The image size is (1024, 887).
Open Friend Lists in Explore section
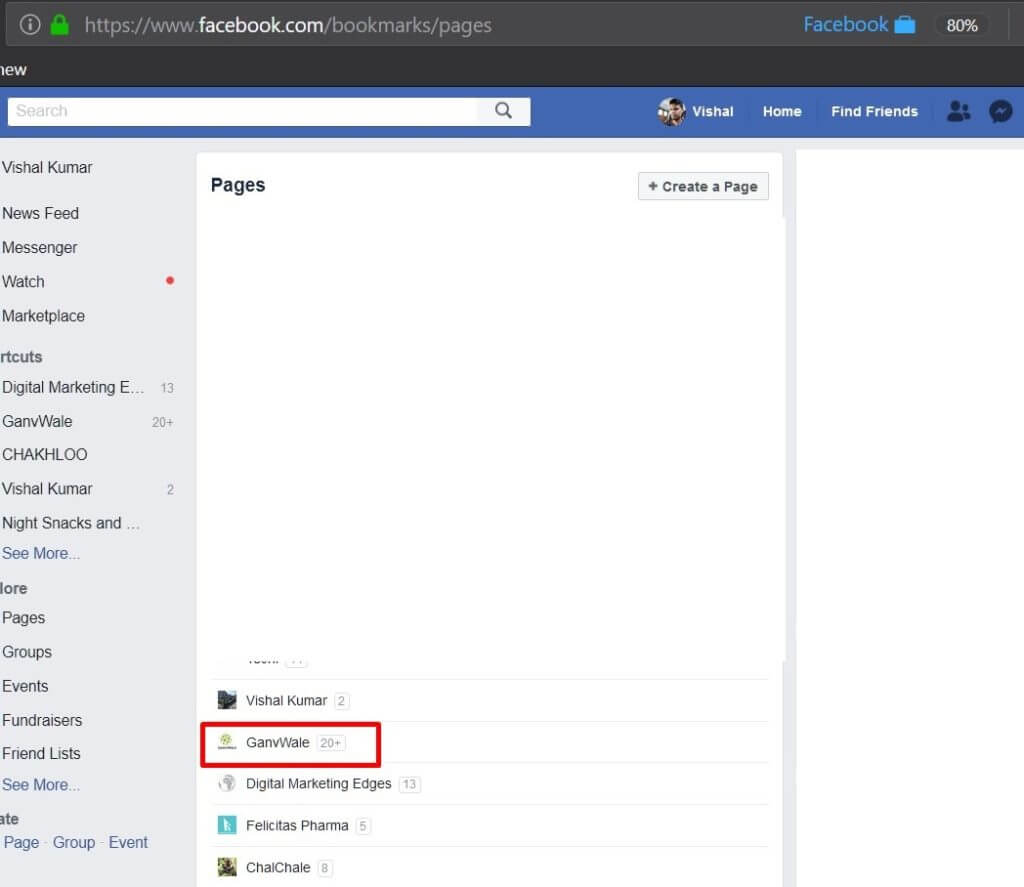coord(41,754)
